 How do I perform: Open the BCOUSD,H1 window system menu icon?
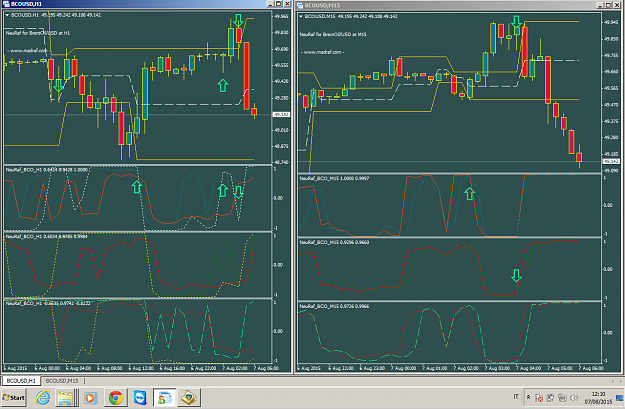click(x=6, y=4)
